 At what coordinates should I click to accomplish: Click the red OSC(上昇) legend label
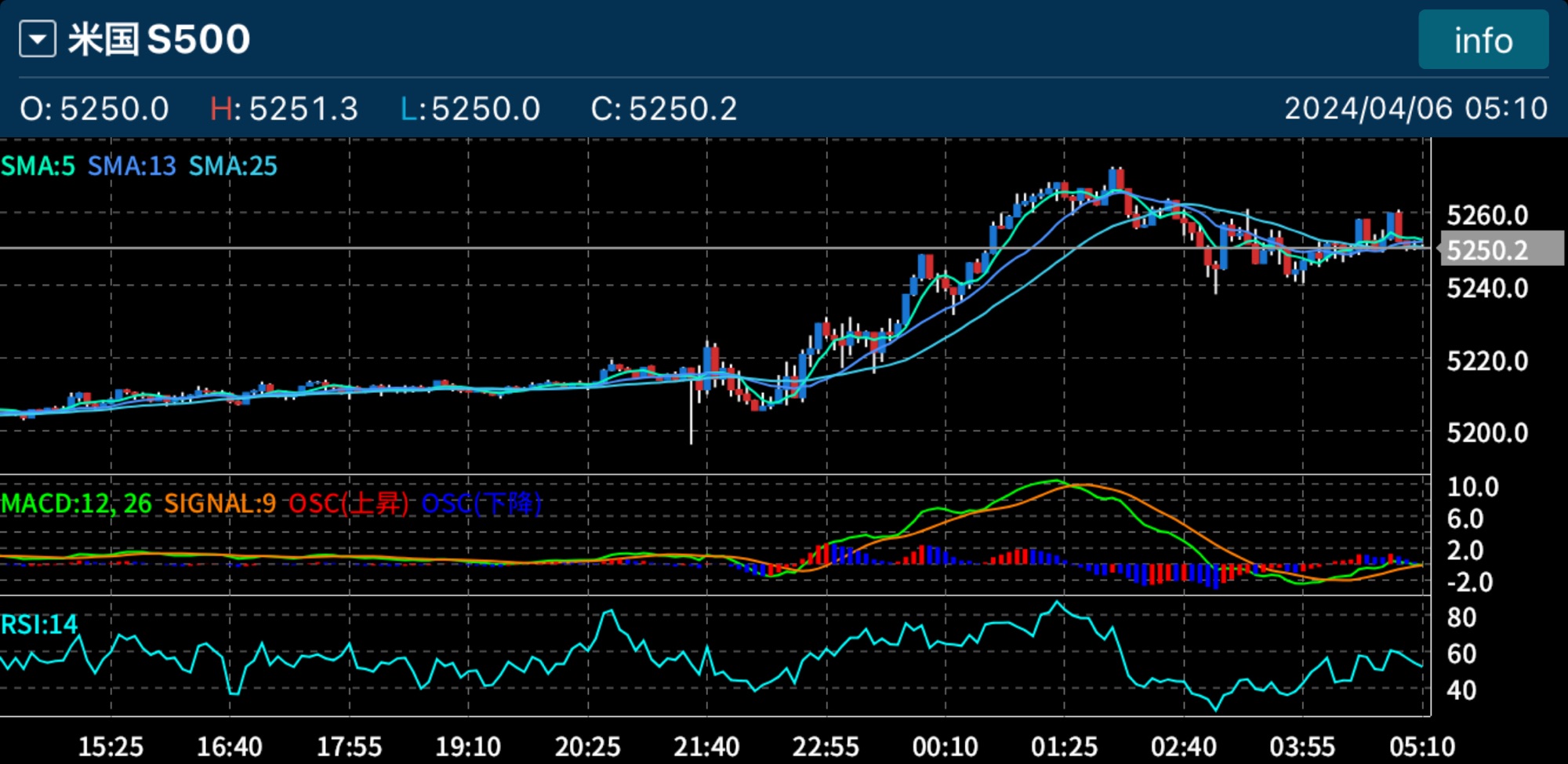point(348,504)
